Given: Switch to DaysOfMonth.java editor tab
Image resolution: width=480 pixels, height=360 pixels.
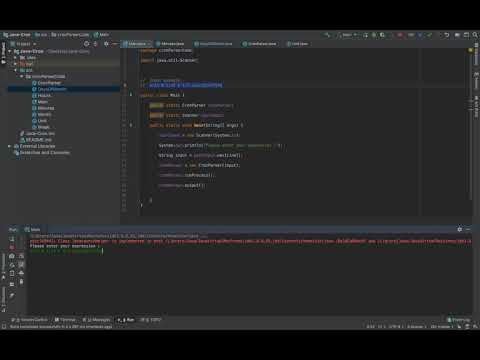Looking at the screenshot, I should point(213,44).
